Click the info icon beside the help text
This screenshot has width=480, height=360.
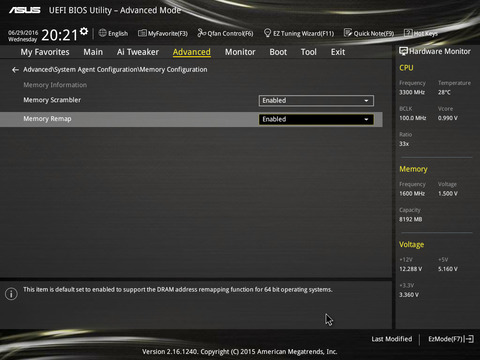tap(11, 294)
